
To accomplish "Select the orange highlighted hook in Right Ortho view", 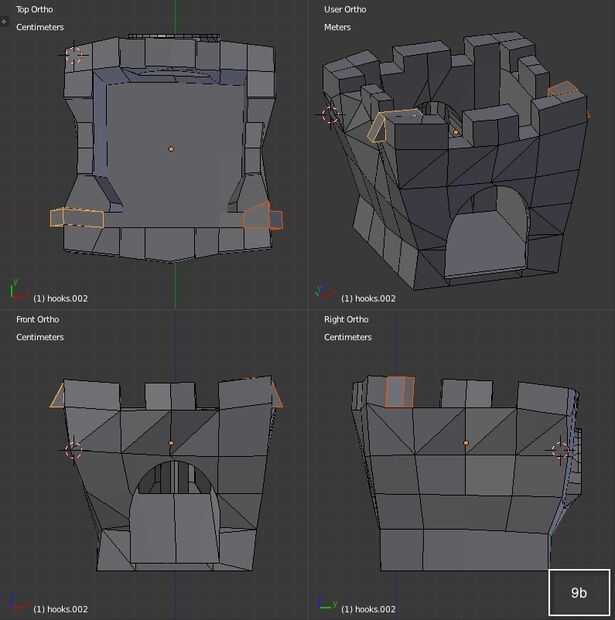I will 400,391.
